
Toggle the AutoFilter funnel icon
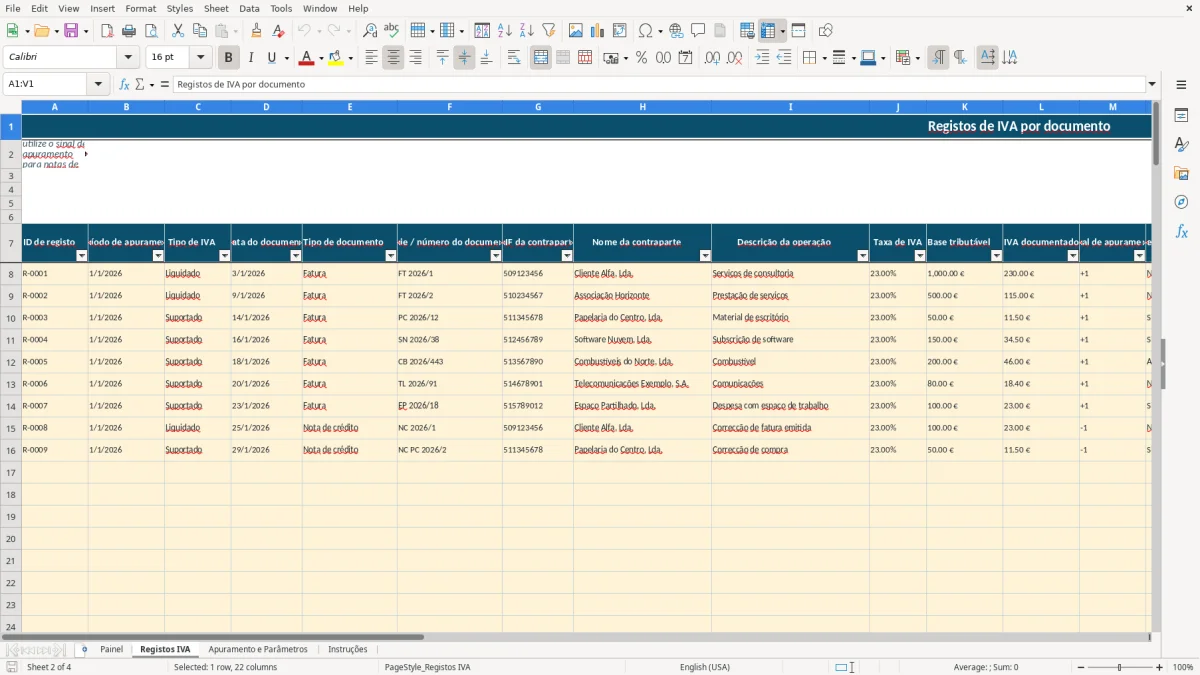549,31
